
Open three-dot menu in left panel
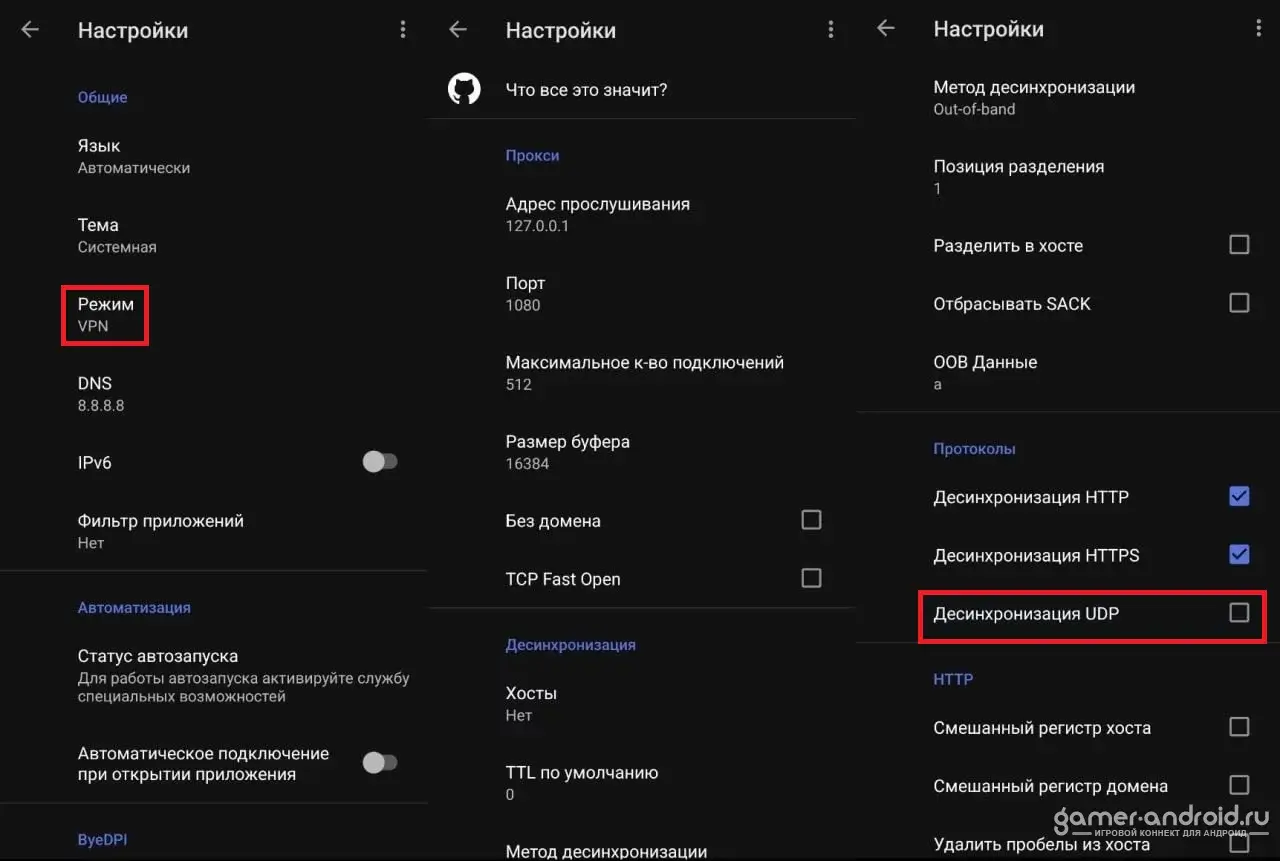point(403,30)
